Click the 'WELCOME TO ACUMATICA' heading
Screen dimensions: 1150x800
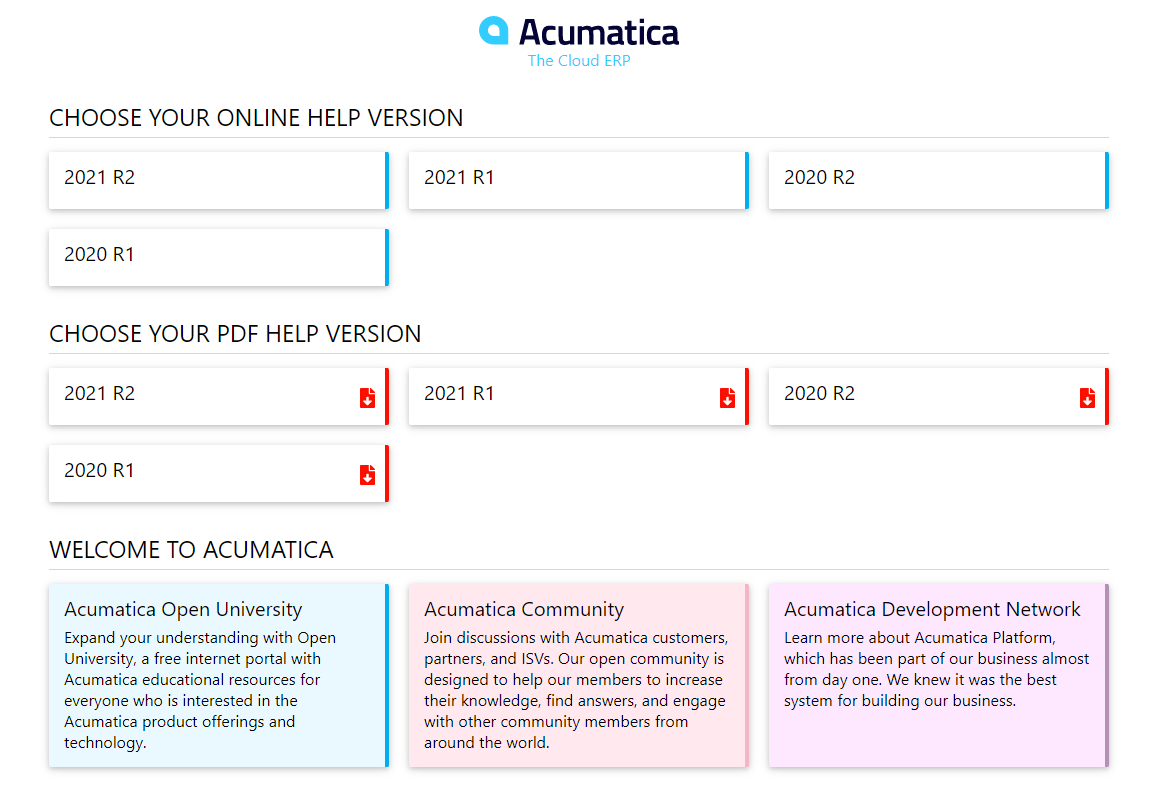point(191,550)
